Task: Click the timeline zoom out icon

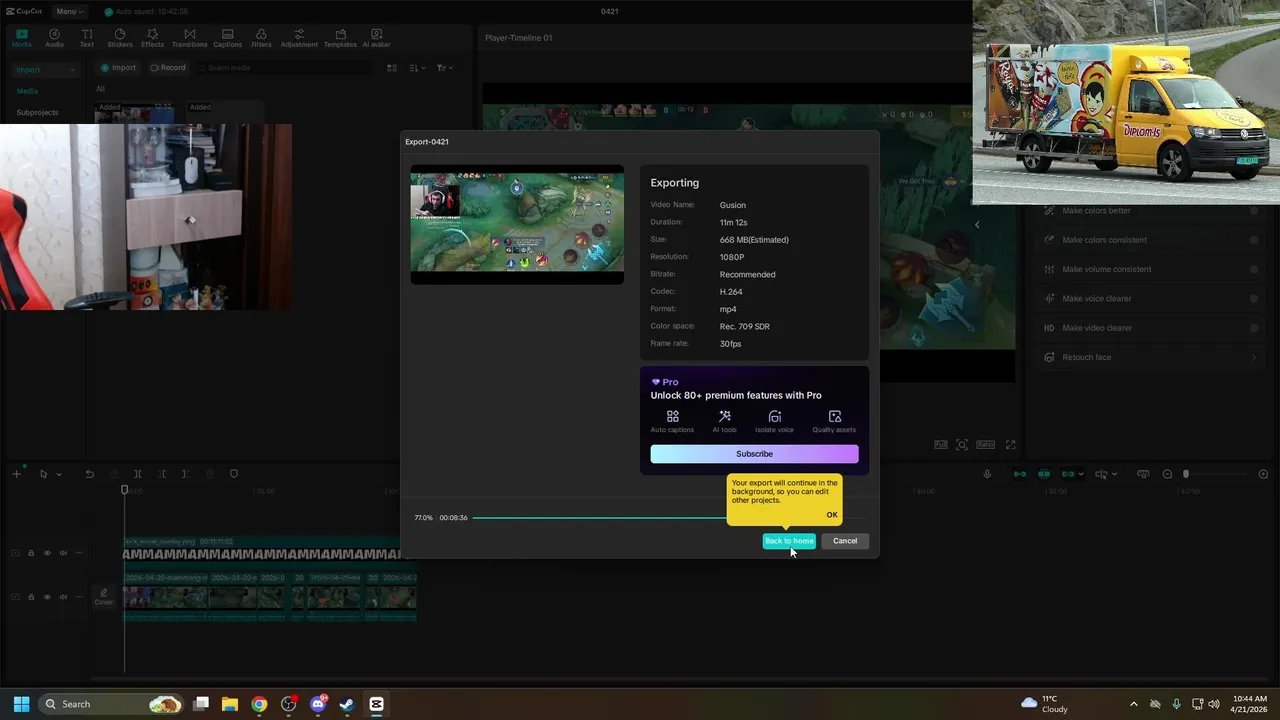Action: [1167, 474]
